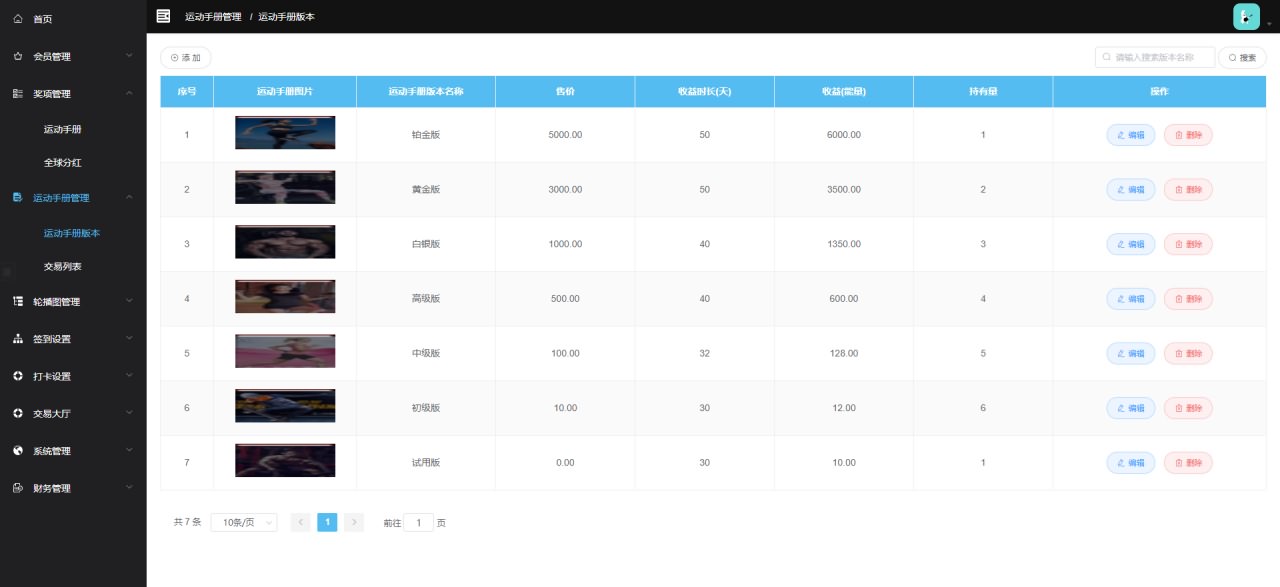Expand the 系统管理 menu chevron
Screen dimensions: 1280x587
[129, 451]
